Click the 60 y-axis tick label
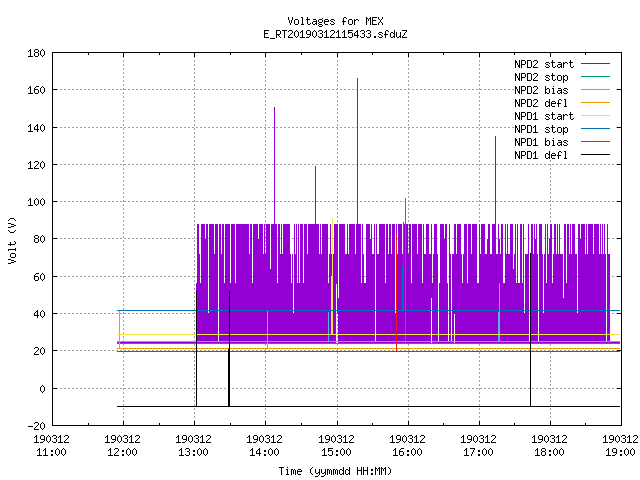The width and height of the screenshot is (640, 480). tap(39, 277)
